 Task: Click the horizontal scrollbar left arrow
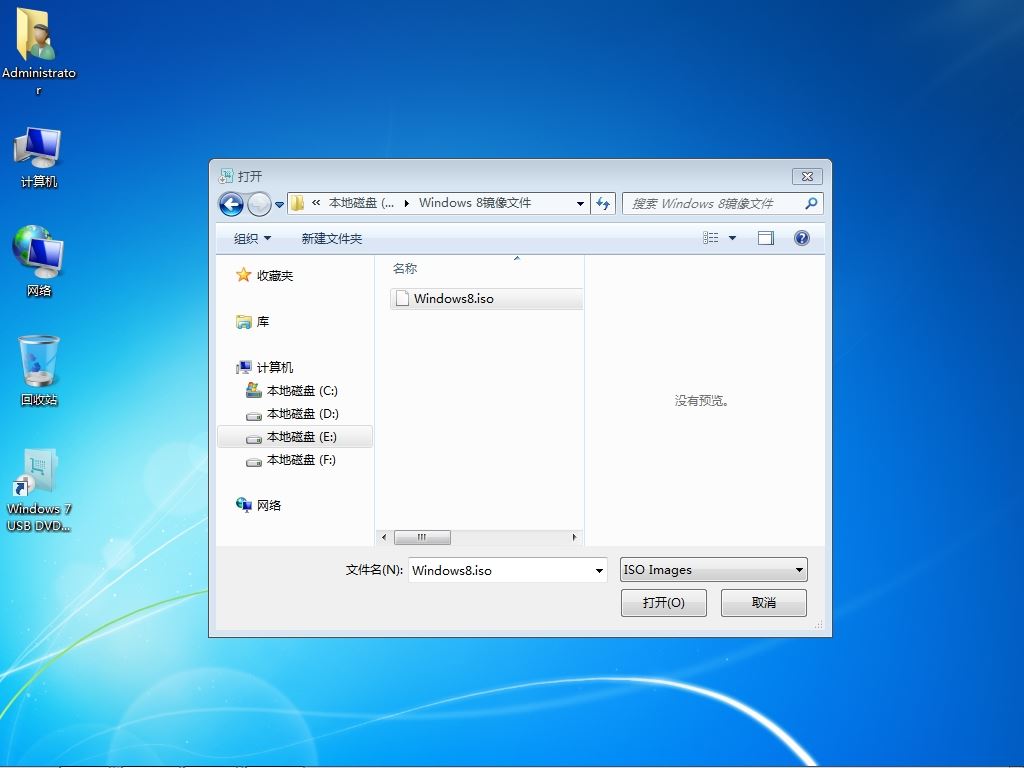384,537
